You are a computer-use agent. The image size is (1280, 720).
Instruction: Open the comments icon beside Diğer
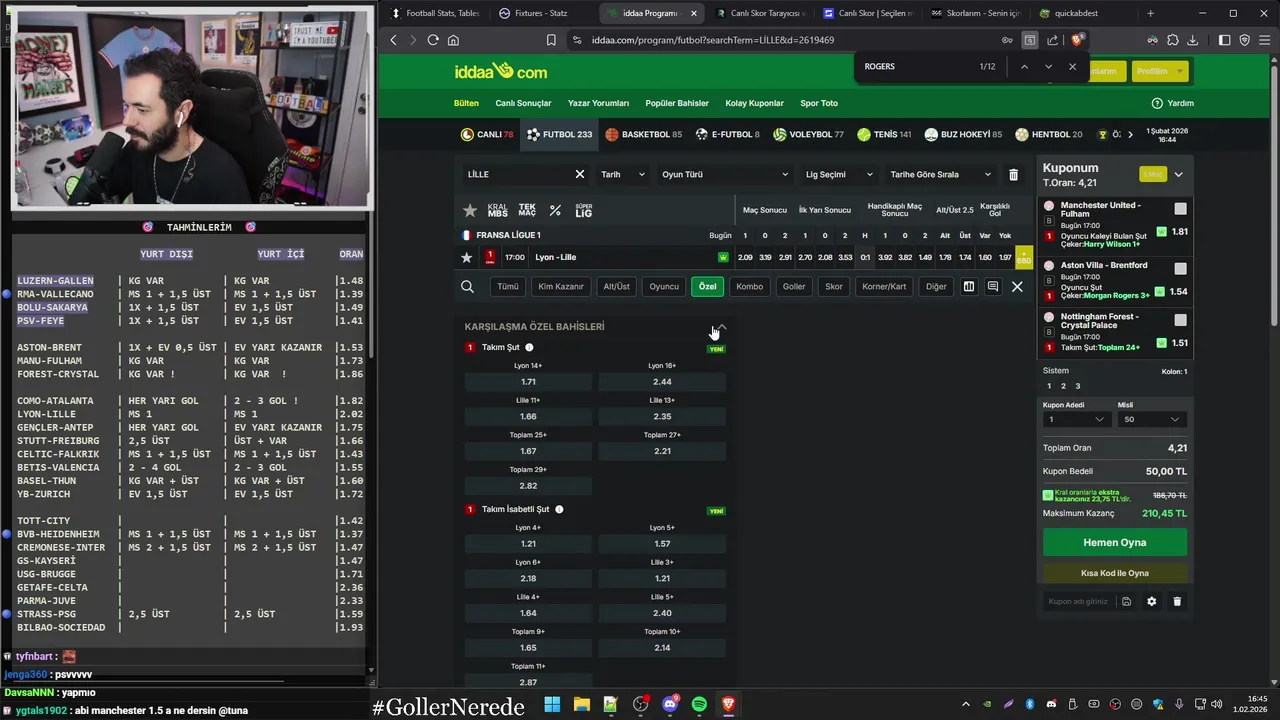992,287
